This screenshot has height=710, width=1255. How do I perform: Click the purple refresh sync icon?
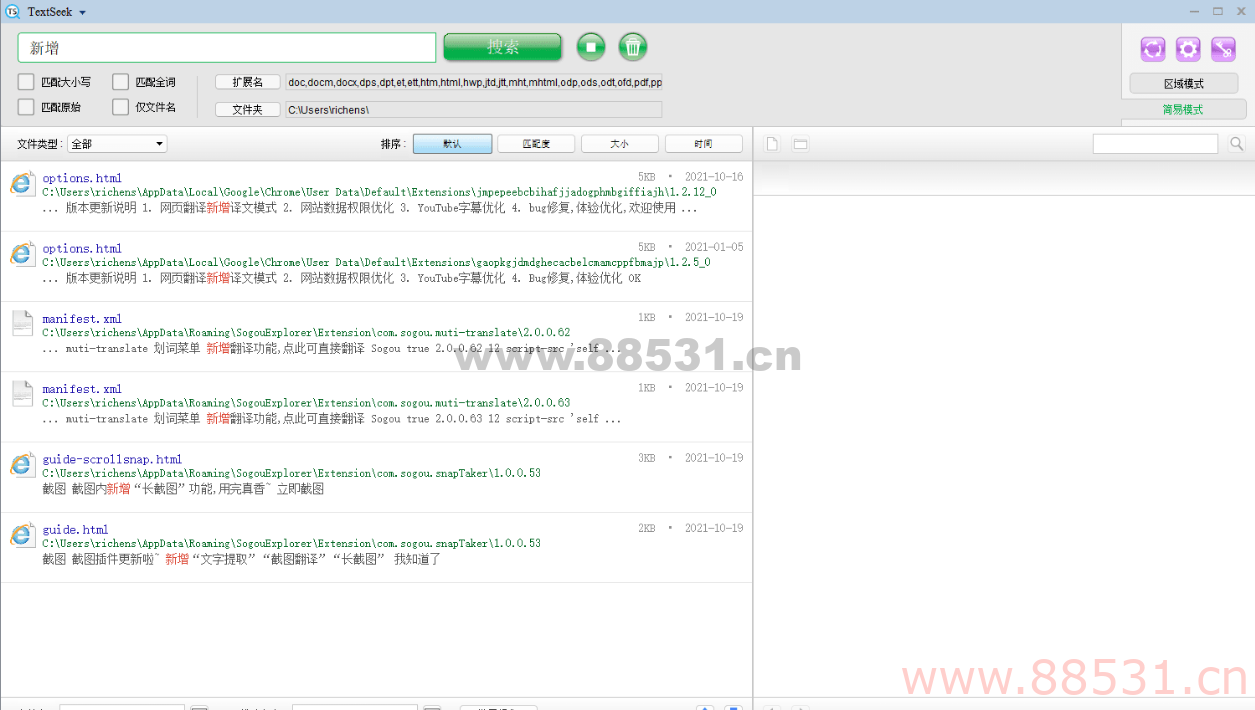click(1153, 49)
